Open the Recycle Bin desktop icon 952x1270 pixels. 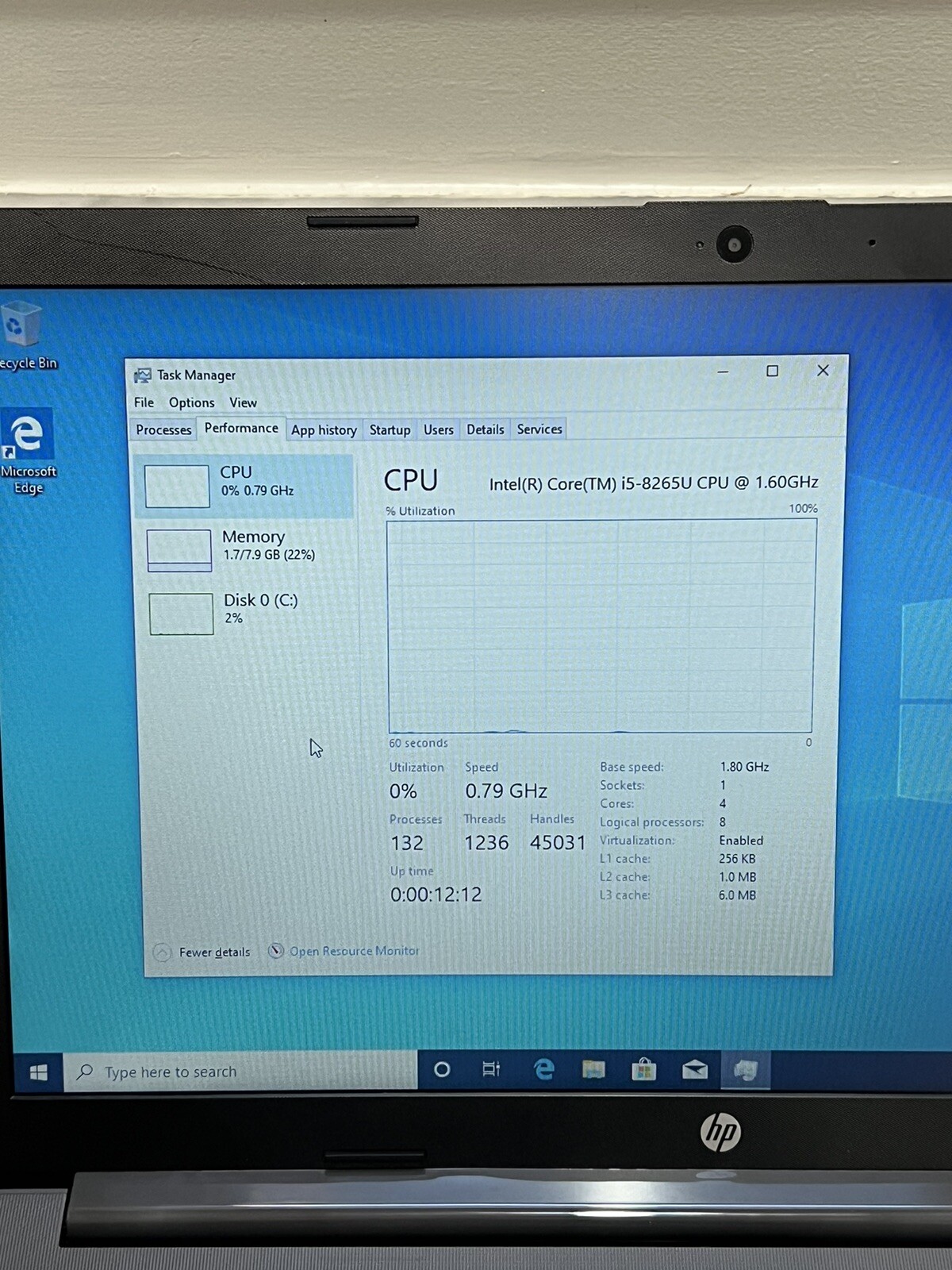(x=26, y=337)
